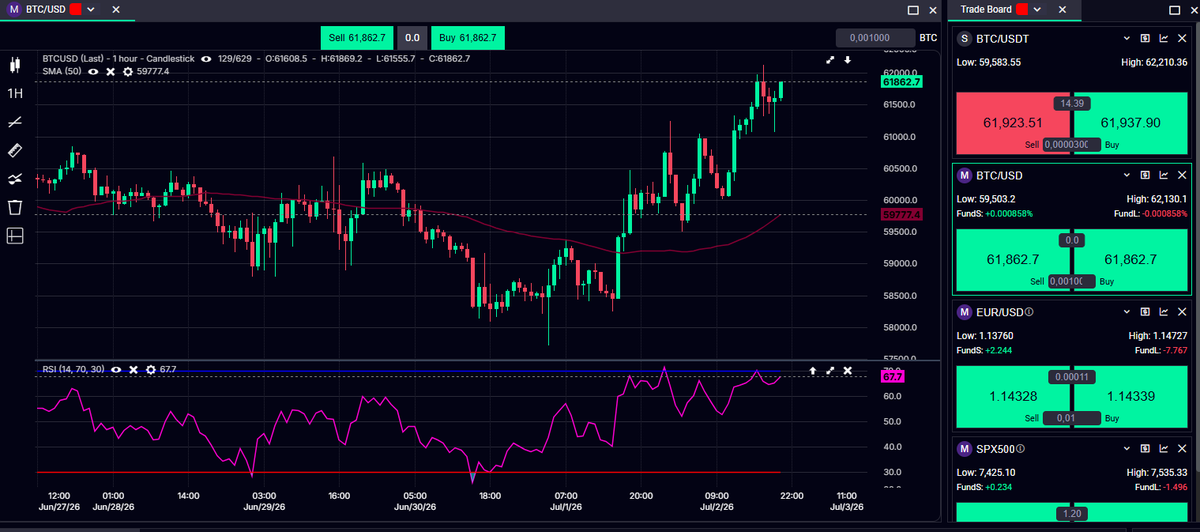The image size is (1200, 532).
Task: Open order form icon on SPX500 card
Action: tap(1145, 448)
